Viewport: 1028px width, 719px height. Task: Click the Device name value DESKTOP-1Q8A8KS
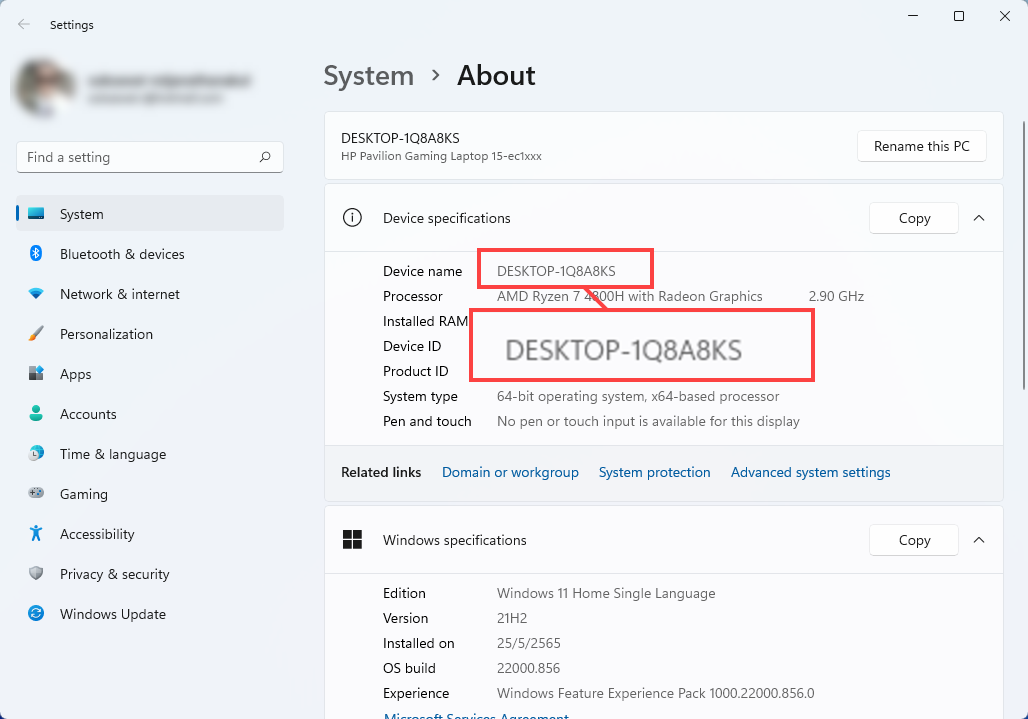[556, 271]
